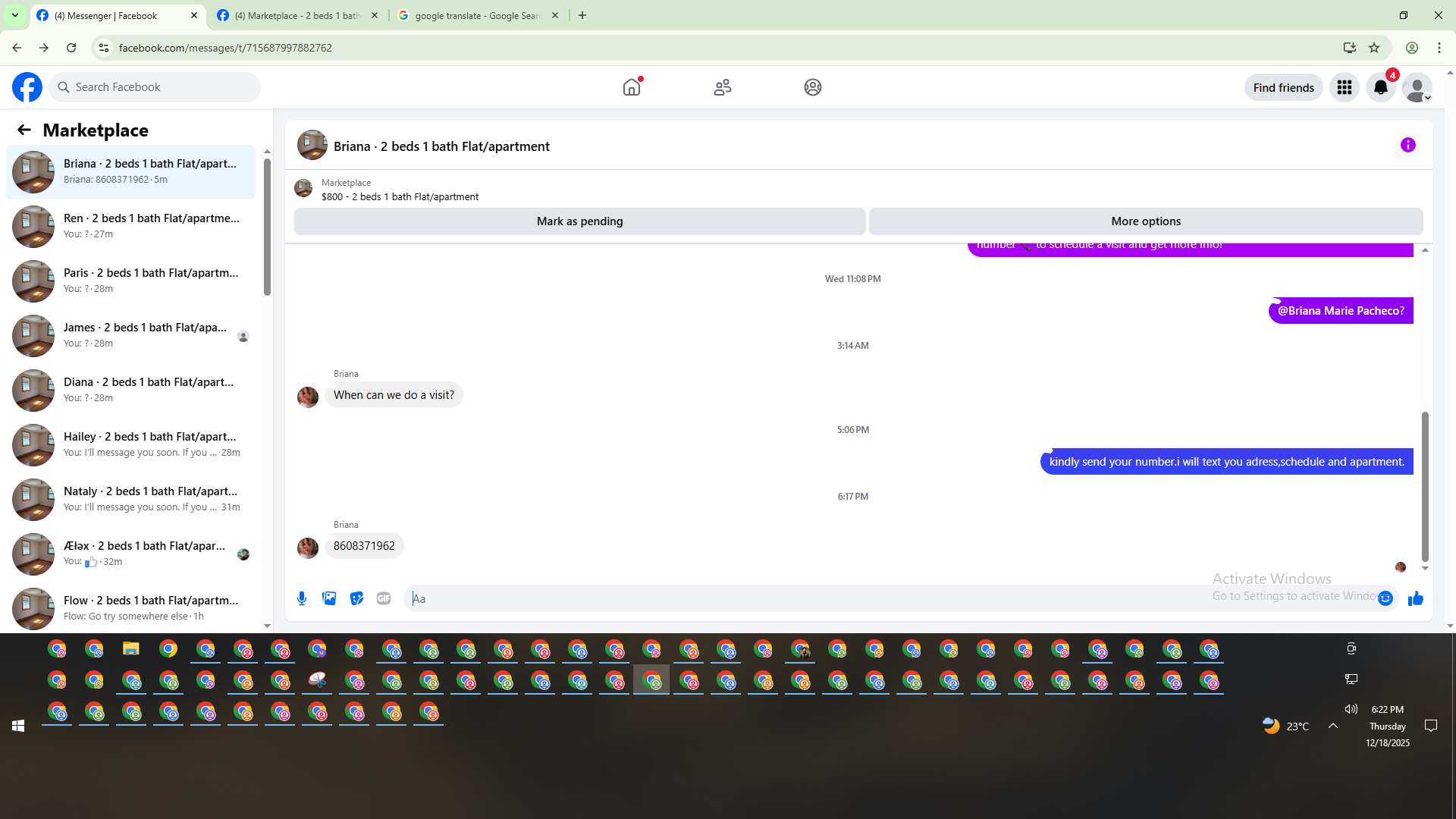The image size is (1456, 819).
Task: Show hidden system tray icons
Action: (1333, 726)
